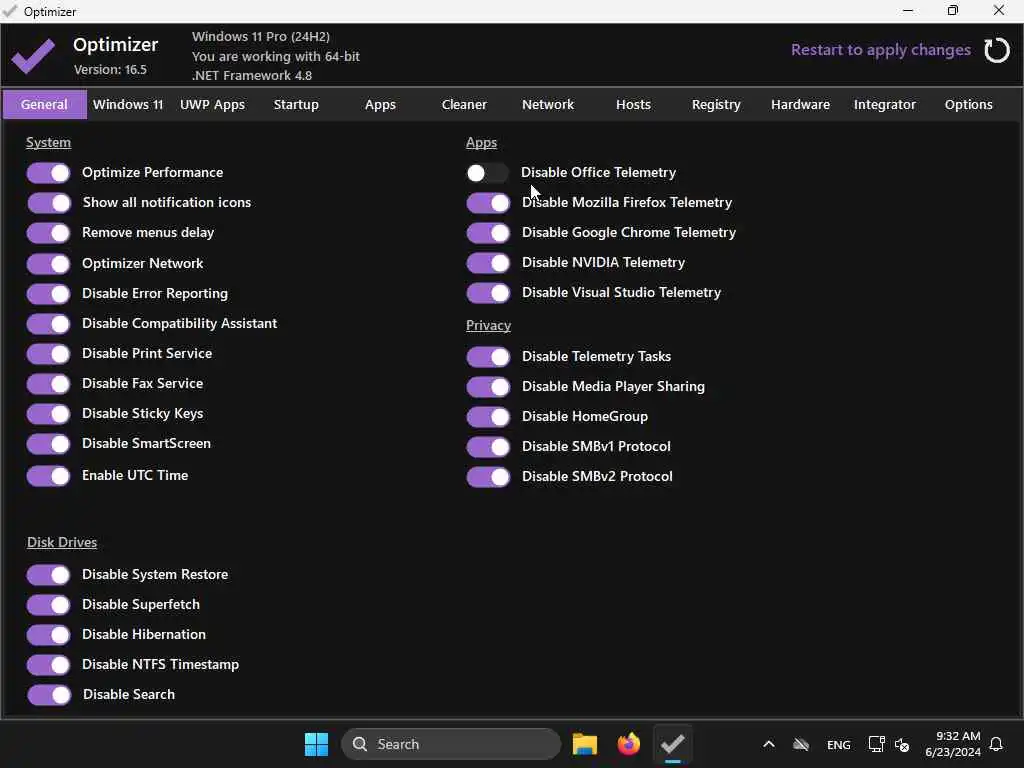Go to the Apps tab

point(380,104)
